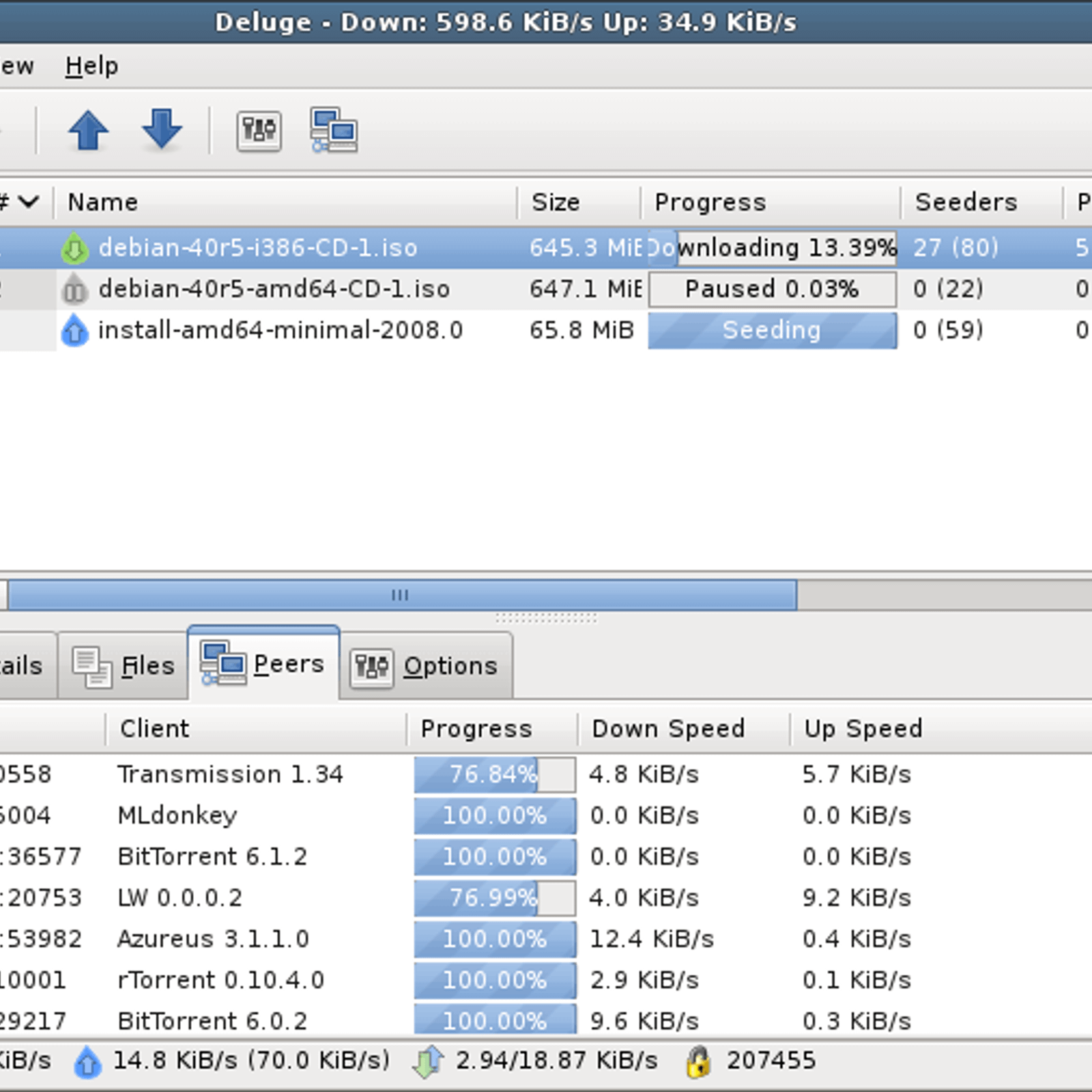Click the horizontal scrollbar thumb of torrent list
1092x1092 pixels.
[401, 595]
